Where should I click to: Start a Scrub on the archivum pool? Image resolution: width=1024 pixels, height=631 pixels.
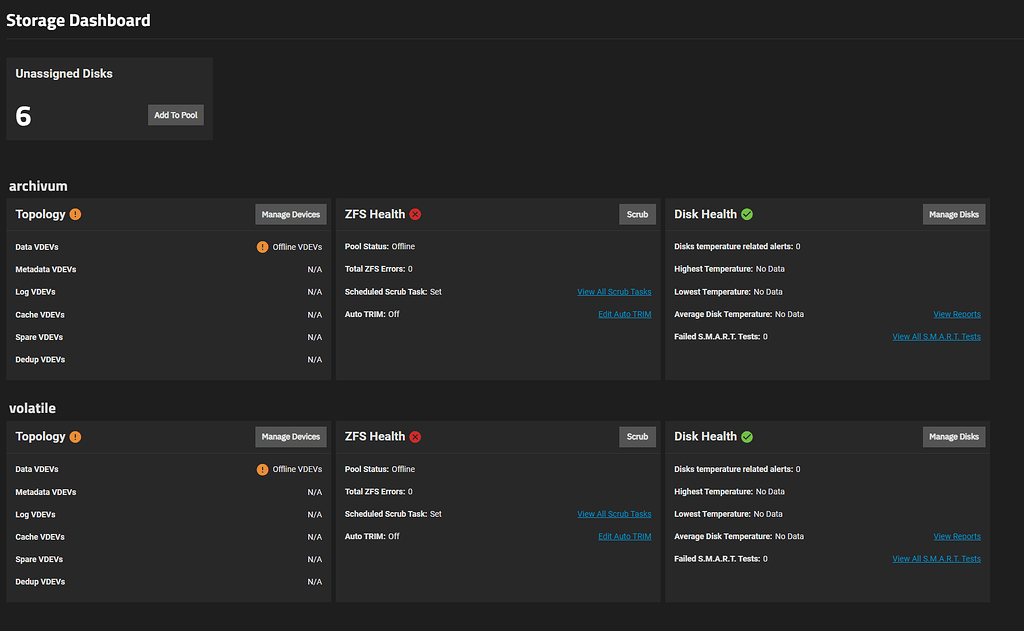coord(637,213)
